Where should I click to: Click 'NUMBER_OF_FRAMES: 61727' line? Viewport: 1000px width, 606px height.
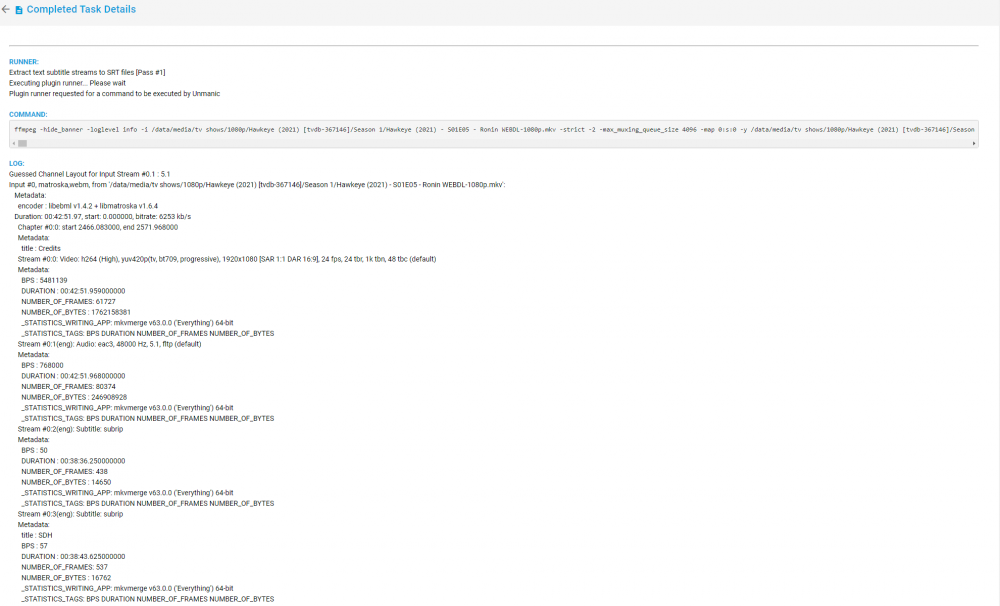(68, 302)
